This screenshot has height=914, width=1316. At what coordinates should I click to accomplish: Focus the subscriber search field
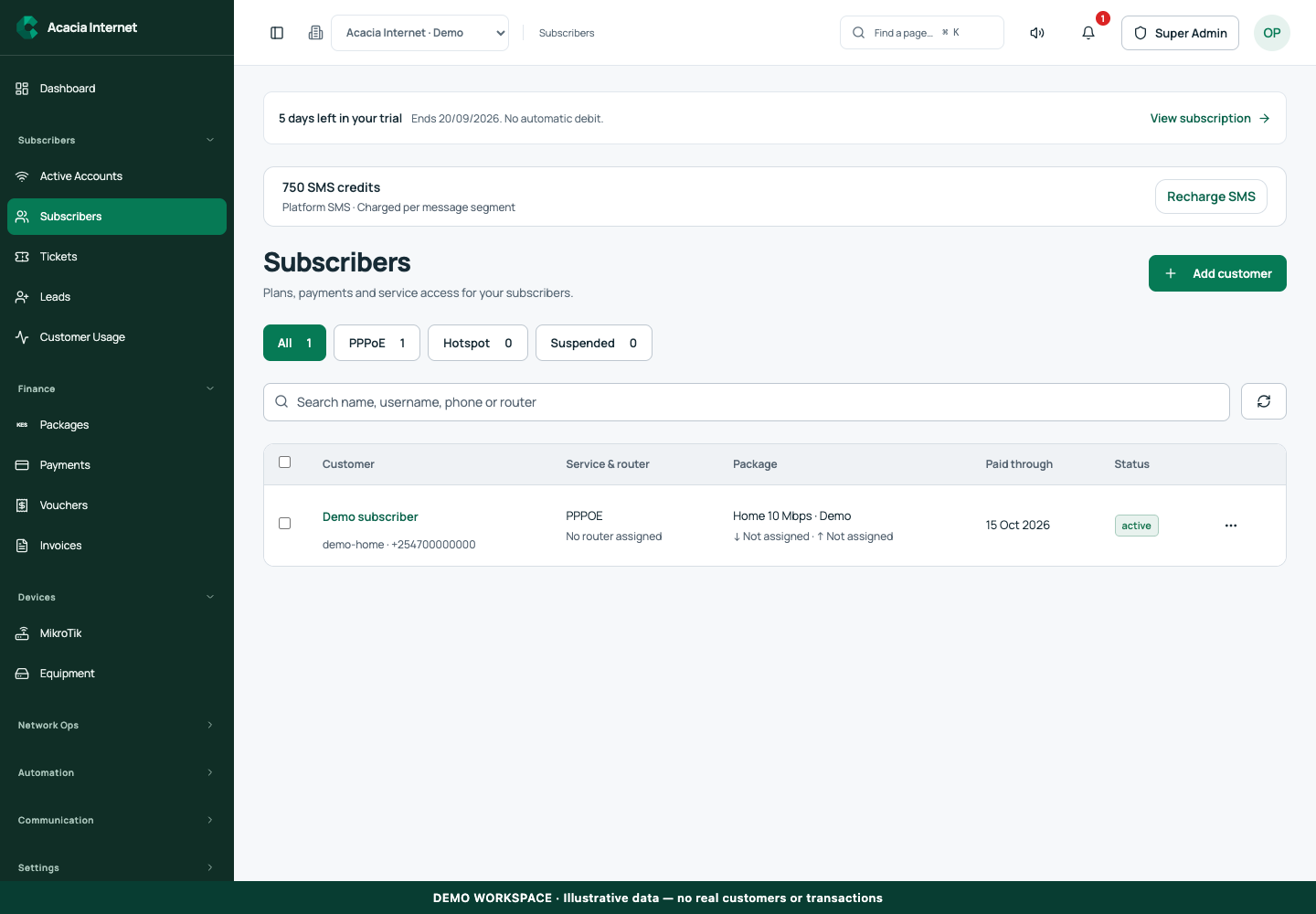pyautogui.click(x=747, y=402)
